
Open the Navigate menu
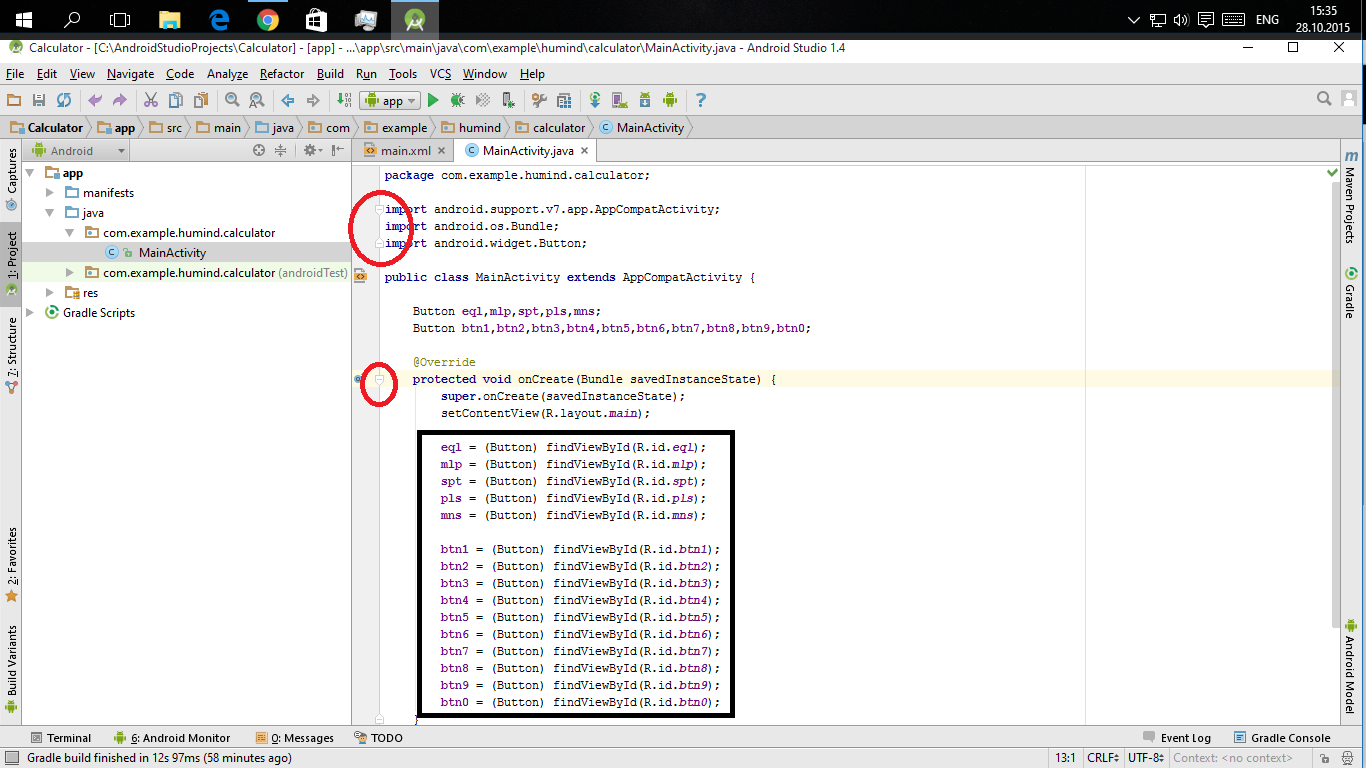pos(131,74)
